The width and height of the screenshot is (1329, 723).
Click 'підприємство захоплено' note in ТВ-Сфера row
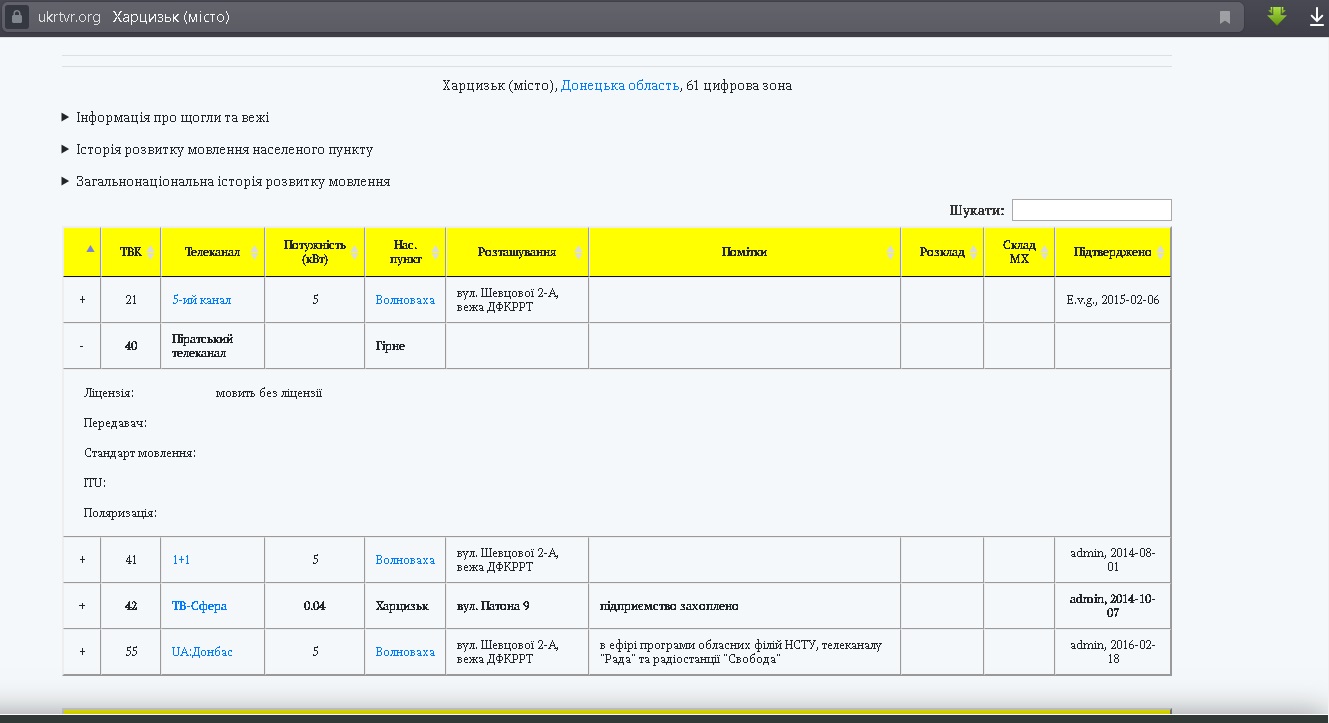pos(669,606)
